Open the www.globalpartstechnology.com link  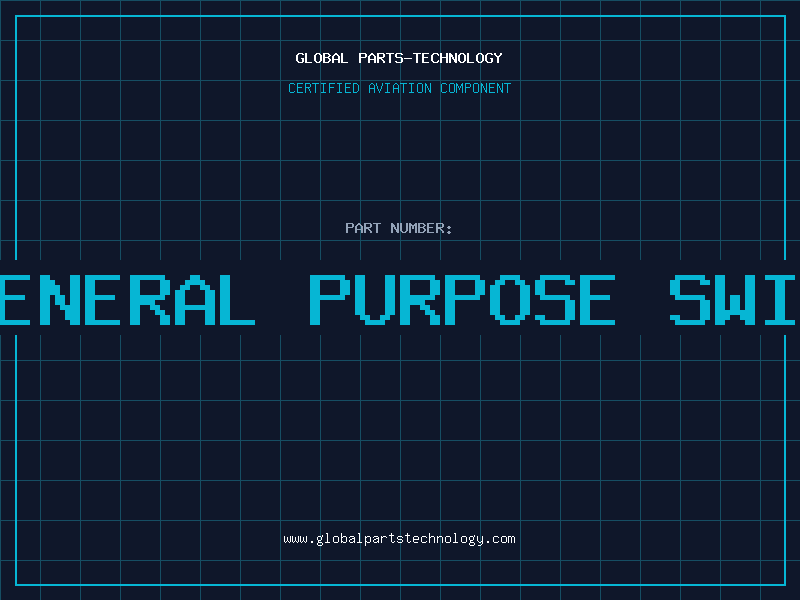coord(399,539)
